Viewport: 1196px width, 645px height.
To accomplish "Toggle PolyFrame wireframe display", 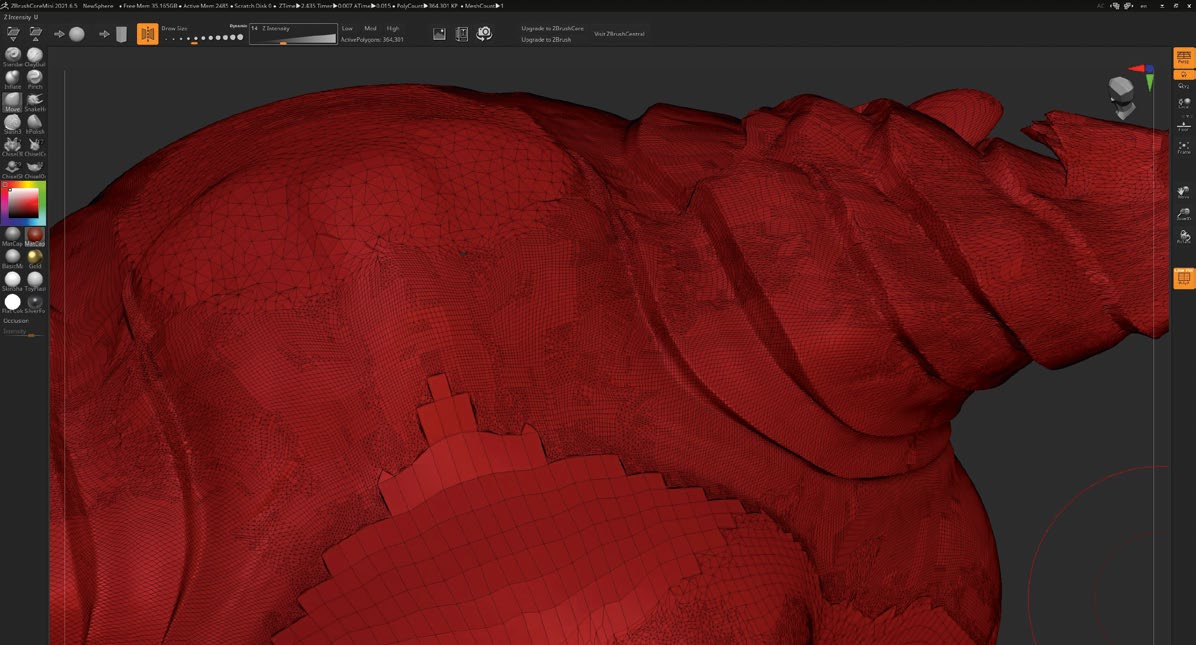I will pos(1183,278).
